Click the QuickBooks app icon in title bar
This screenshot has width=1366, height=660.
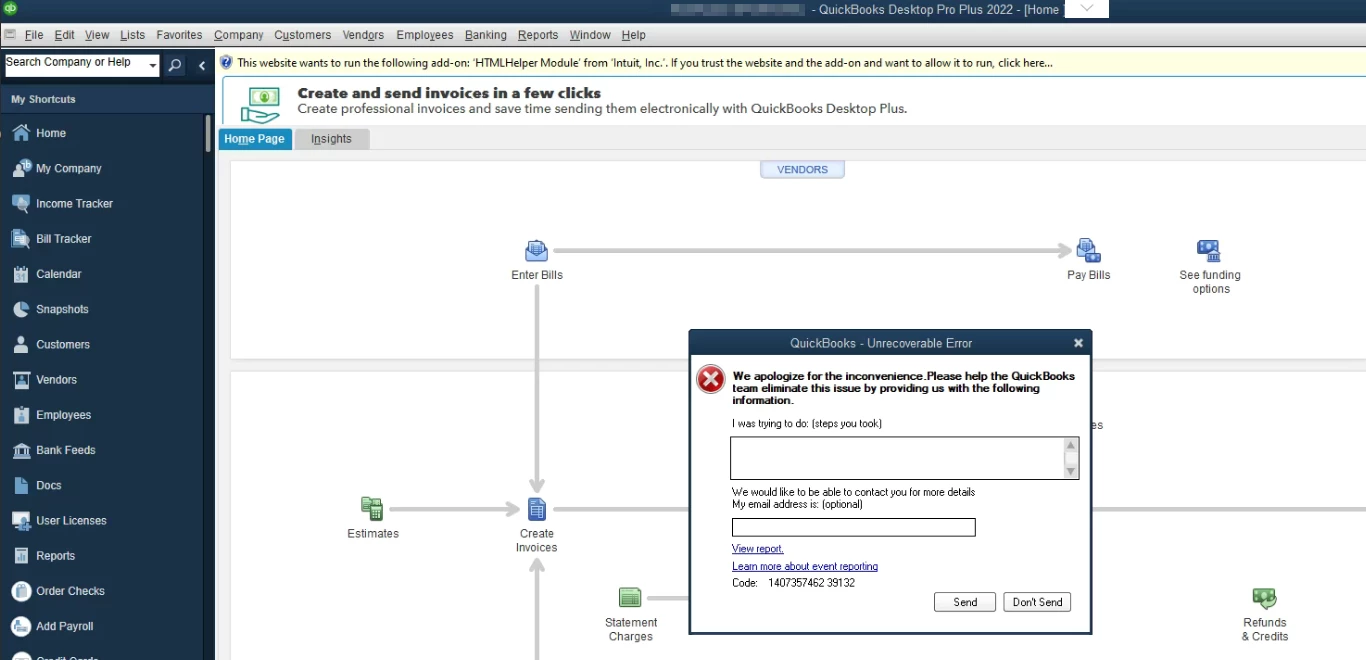tap(10, 9)
